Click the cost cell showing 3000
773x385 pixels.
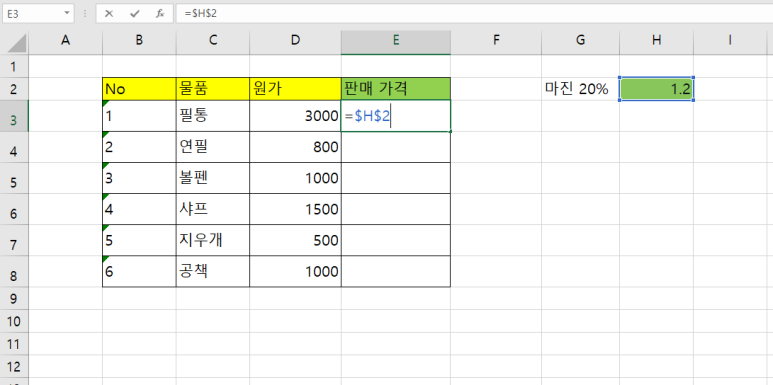click(295, 116)
